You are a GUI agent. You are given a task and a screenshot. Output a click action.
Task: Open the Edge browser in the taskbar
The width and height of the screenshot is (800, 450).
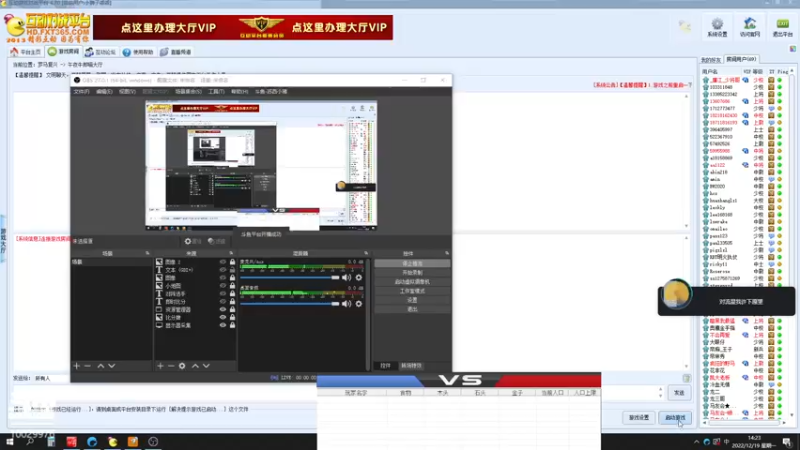(92, 442)
